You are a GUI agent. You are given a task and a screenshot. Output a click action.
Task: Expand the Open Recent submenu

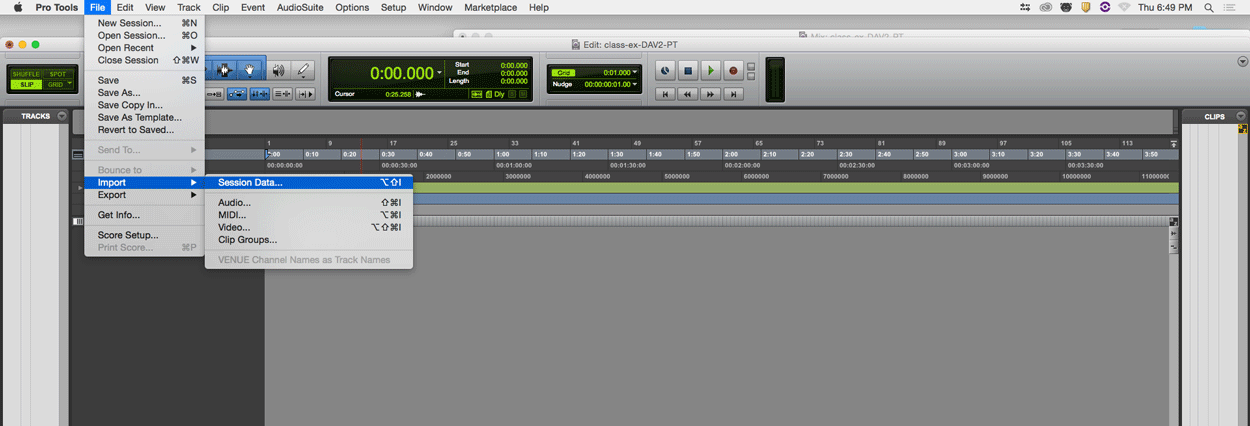click(145, 48)
